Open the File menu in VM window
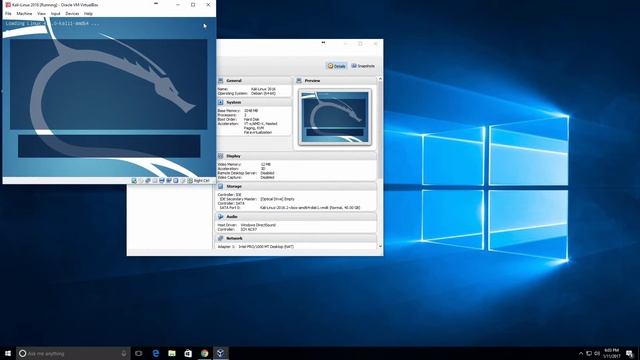 8,13
